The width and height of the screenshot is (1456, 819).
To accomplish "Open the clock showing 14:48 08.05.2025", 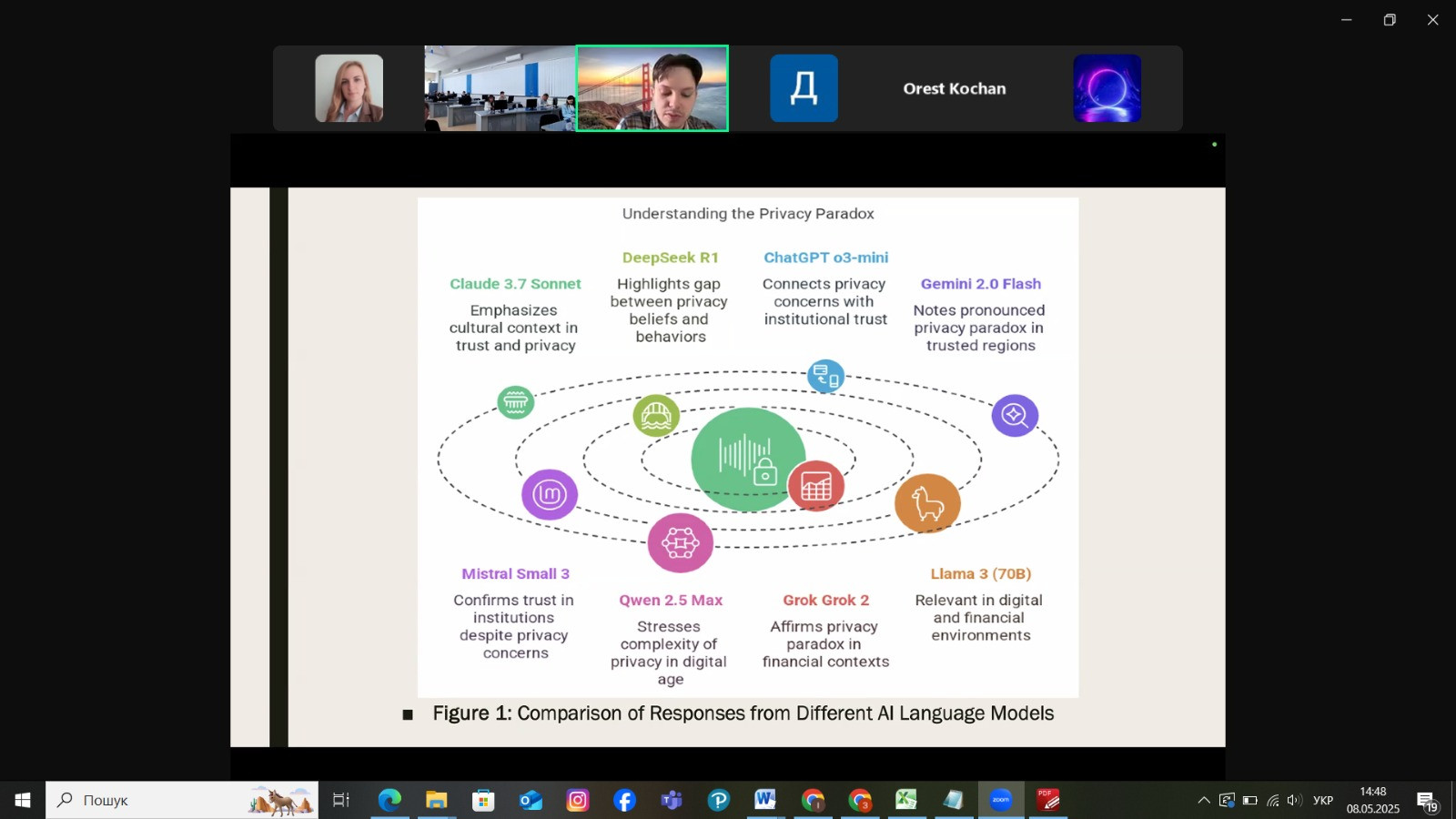I will 1373,800.
